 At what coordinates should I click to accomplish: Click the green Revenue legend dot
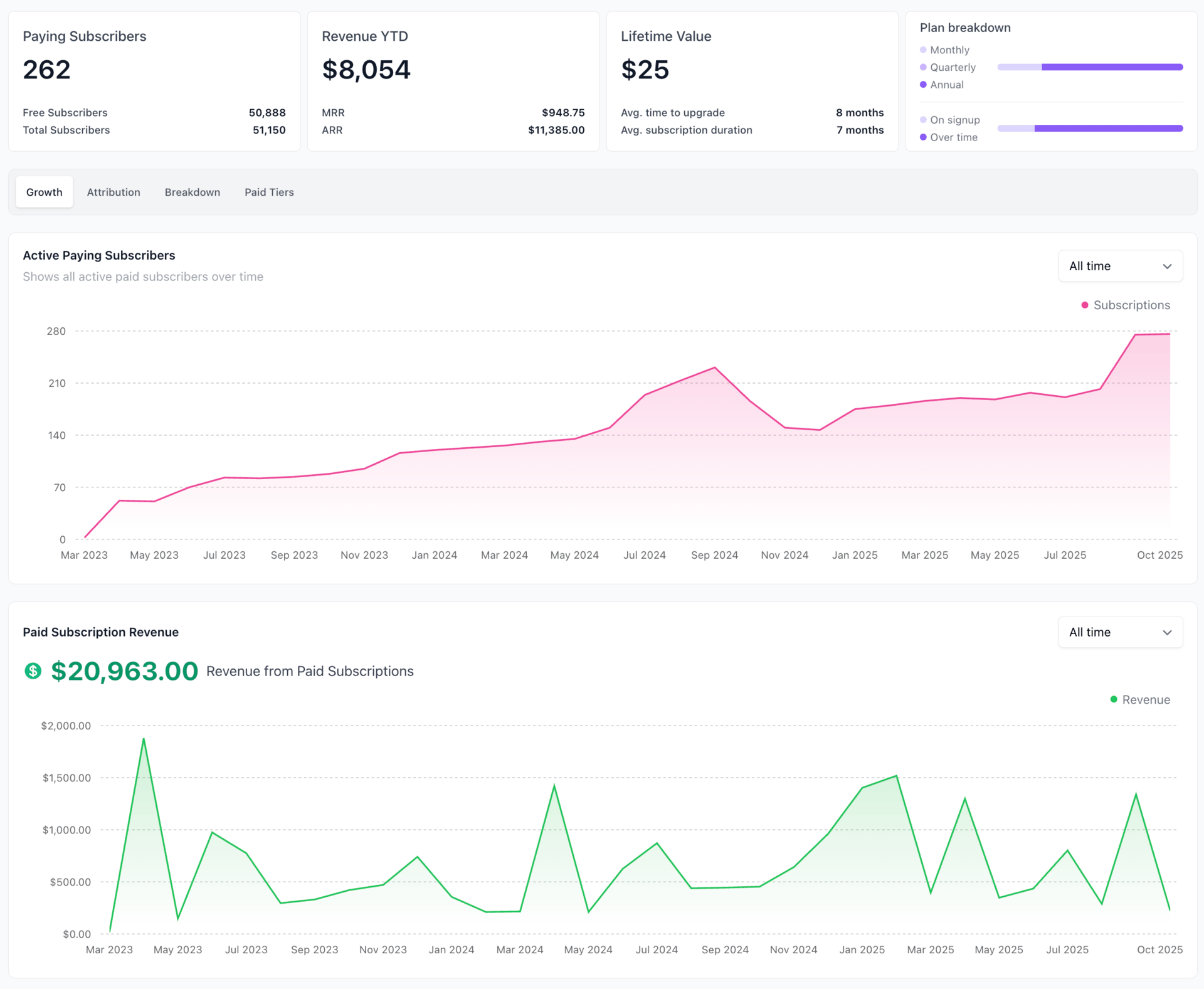tap(1114, 699)
